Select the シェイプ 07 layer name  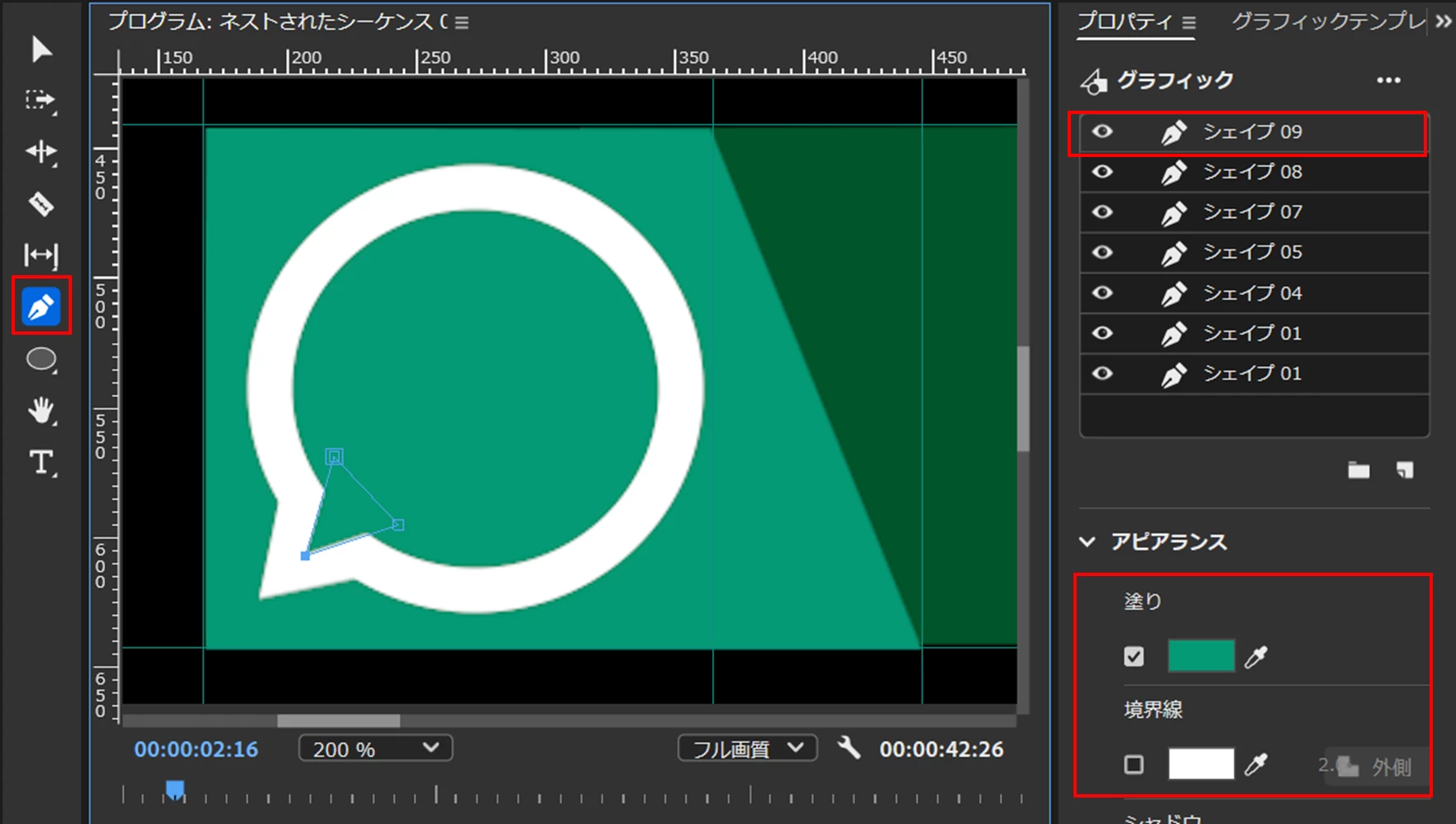pos(1252,212)
